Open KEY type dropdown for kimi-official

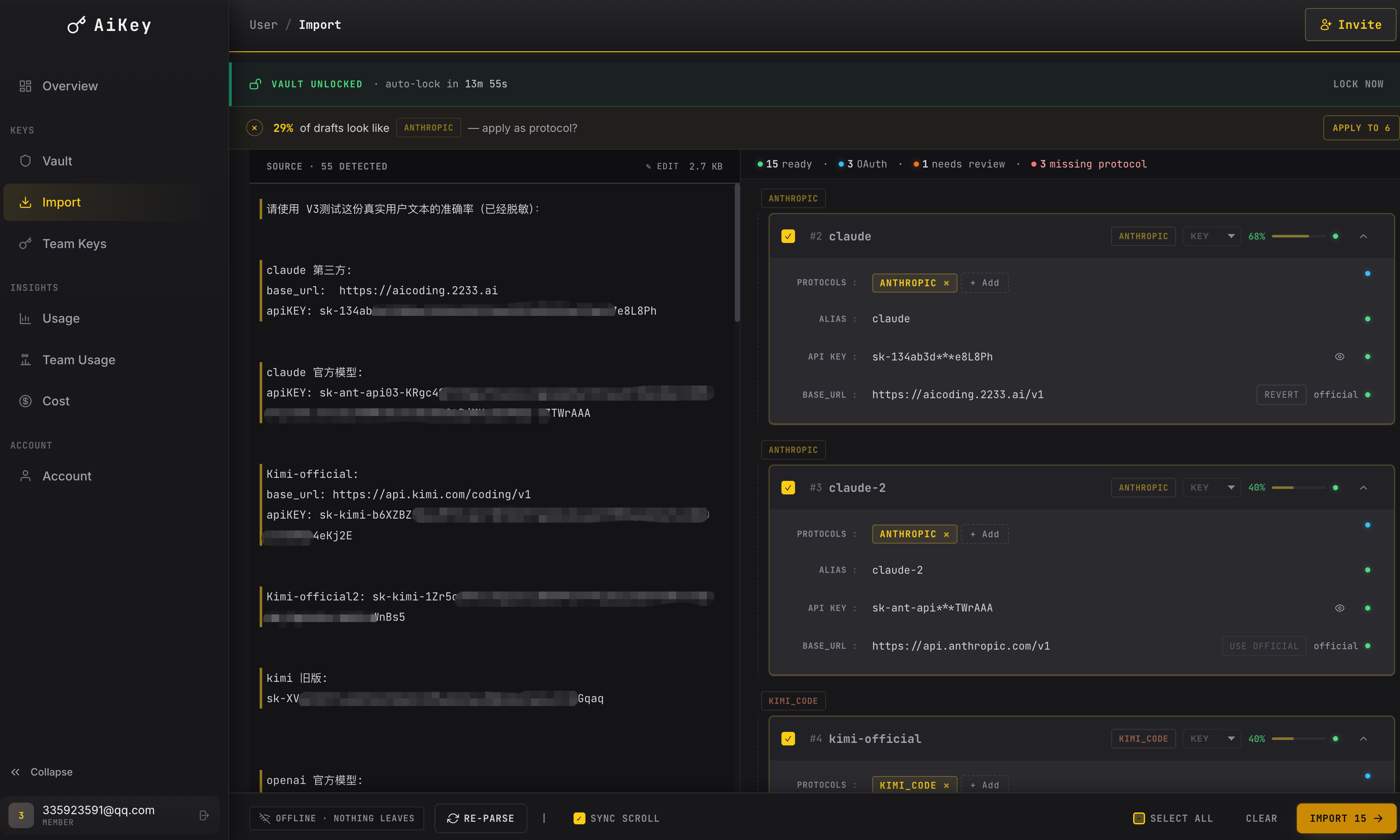1211,739
